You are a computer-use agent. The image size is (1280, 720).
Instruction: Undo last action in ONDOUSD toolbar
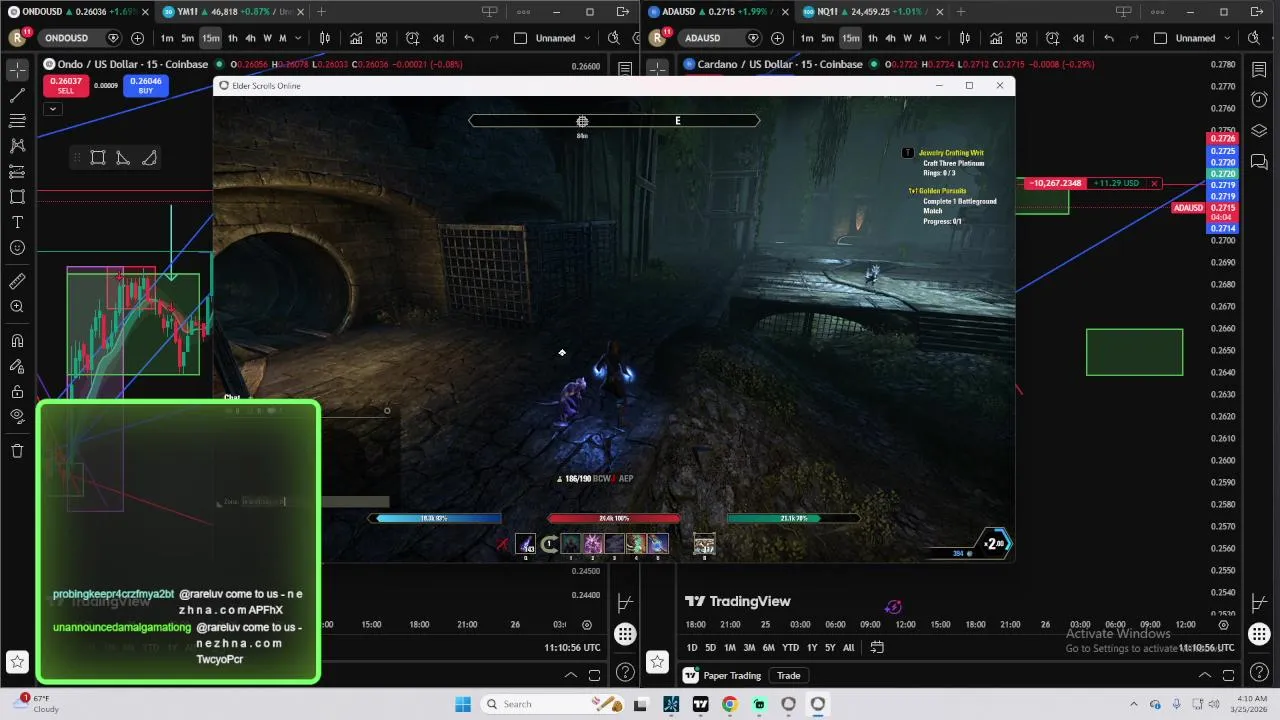click(469, 38)
